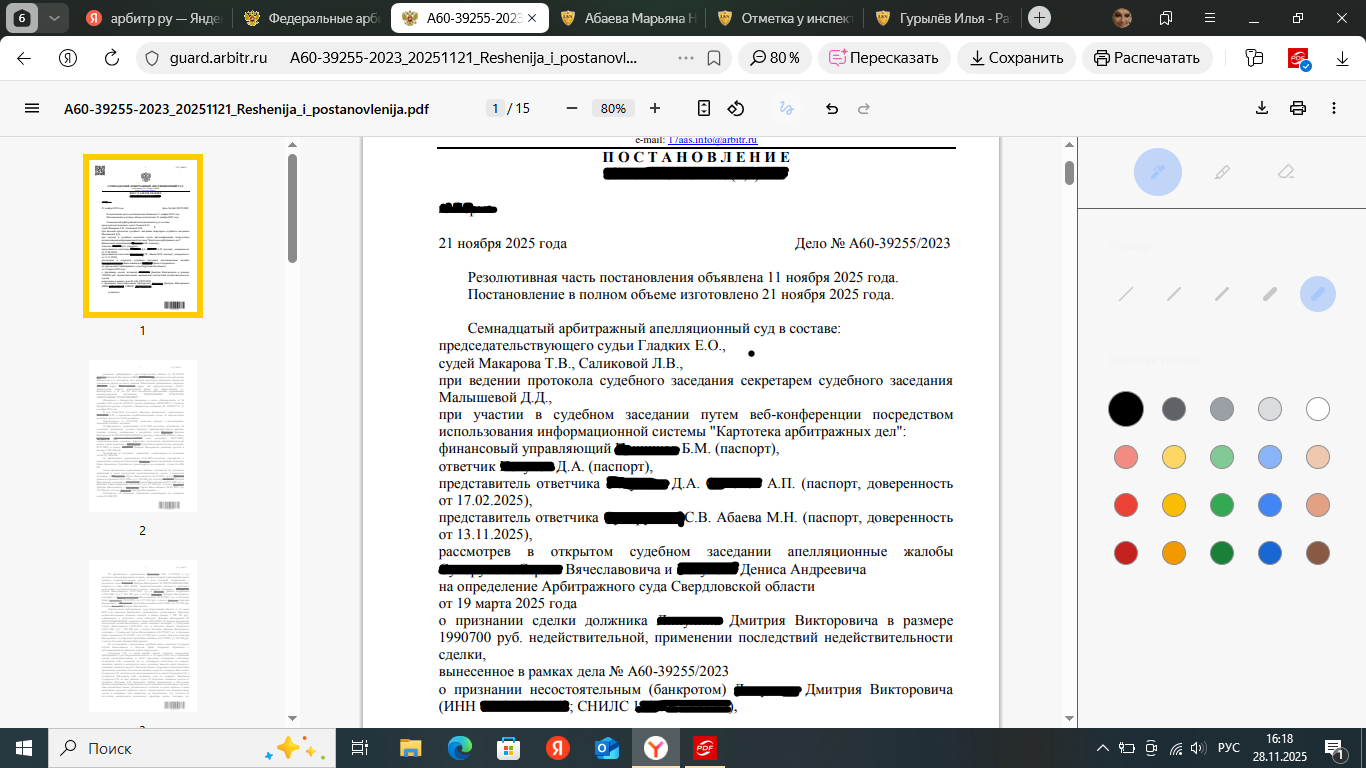Screen dimensions: 1366x768
Task: Select the Pen annotation tool
Action: pyautogui.click(x=1158, y=172)
